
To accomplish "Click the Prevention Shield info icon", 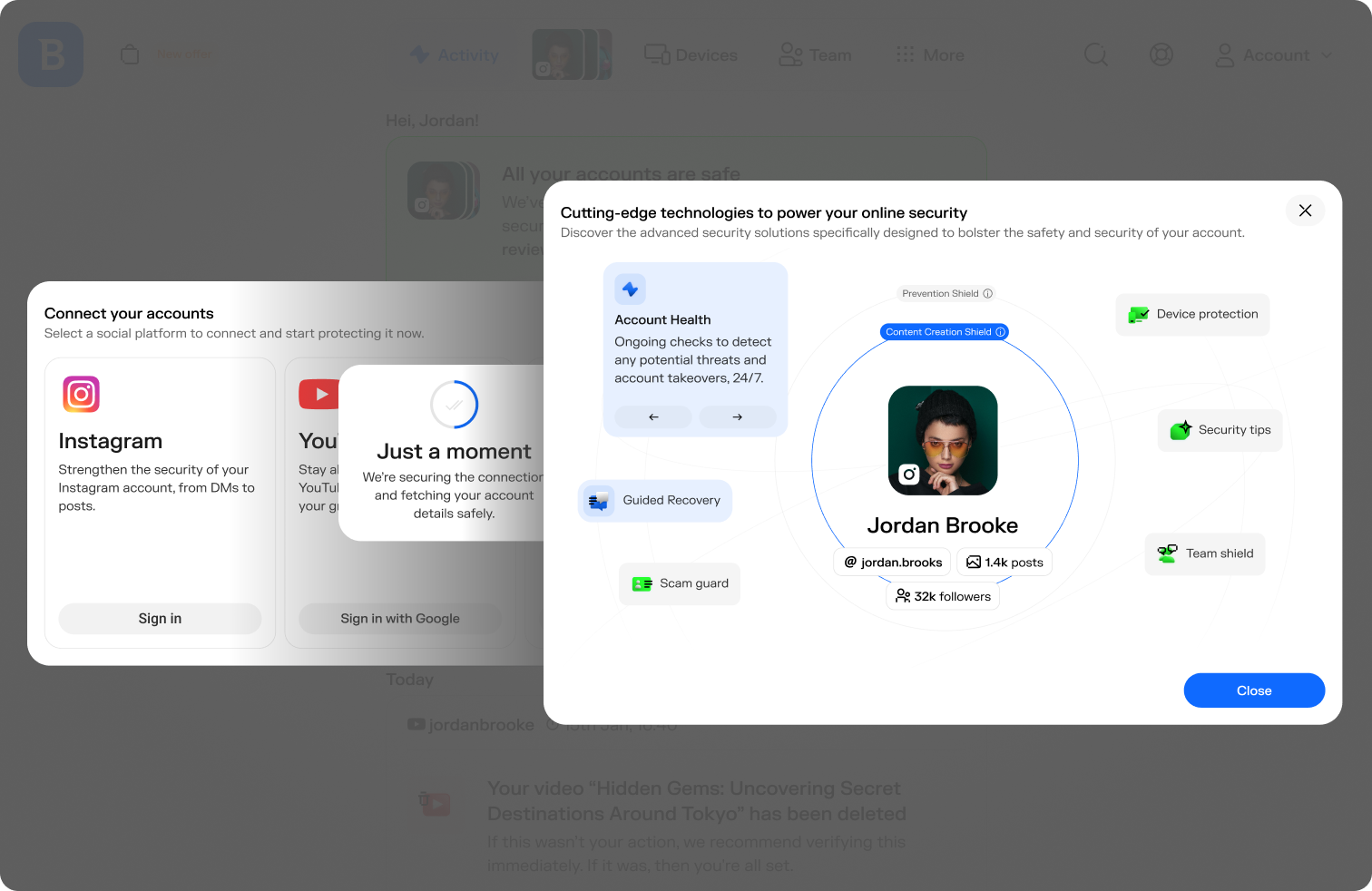I will tap(988, 294).
